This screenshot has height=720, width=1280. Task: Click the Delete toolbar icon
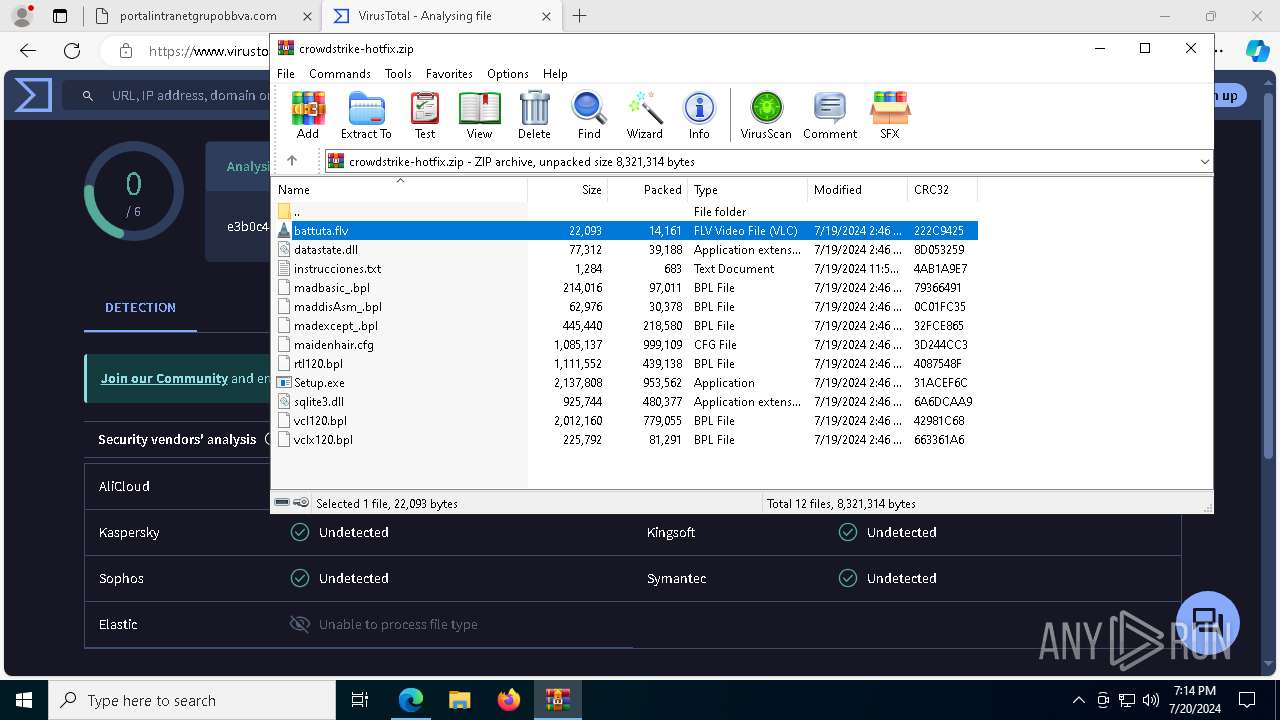pyautogui.click(x=534, y=115)
